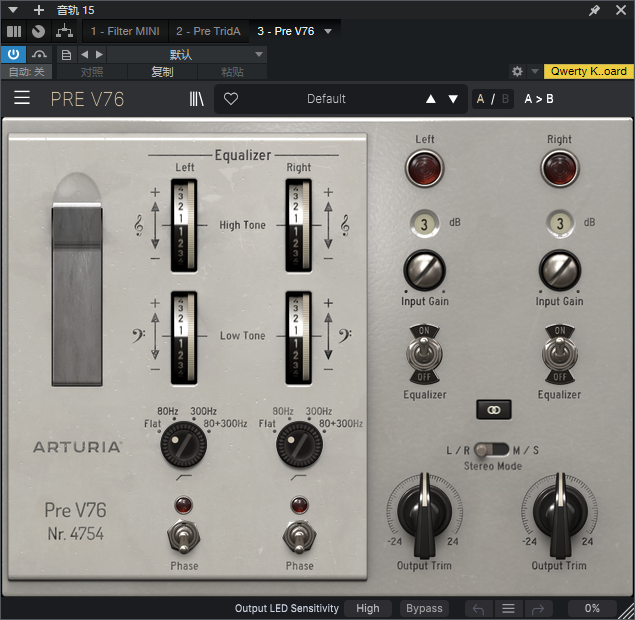The image size is (635, 620).
Task: Open the preset library browser icon
Action: pos(196,99)
